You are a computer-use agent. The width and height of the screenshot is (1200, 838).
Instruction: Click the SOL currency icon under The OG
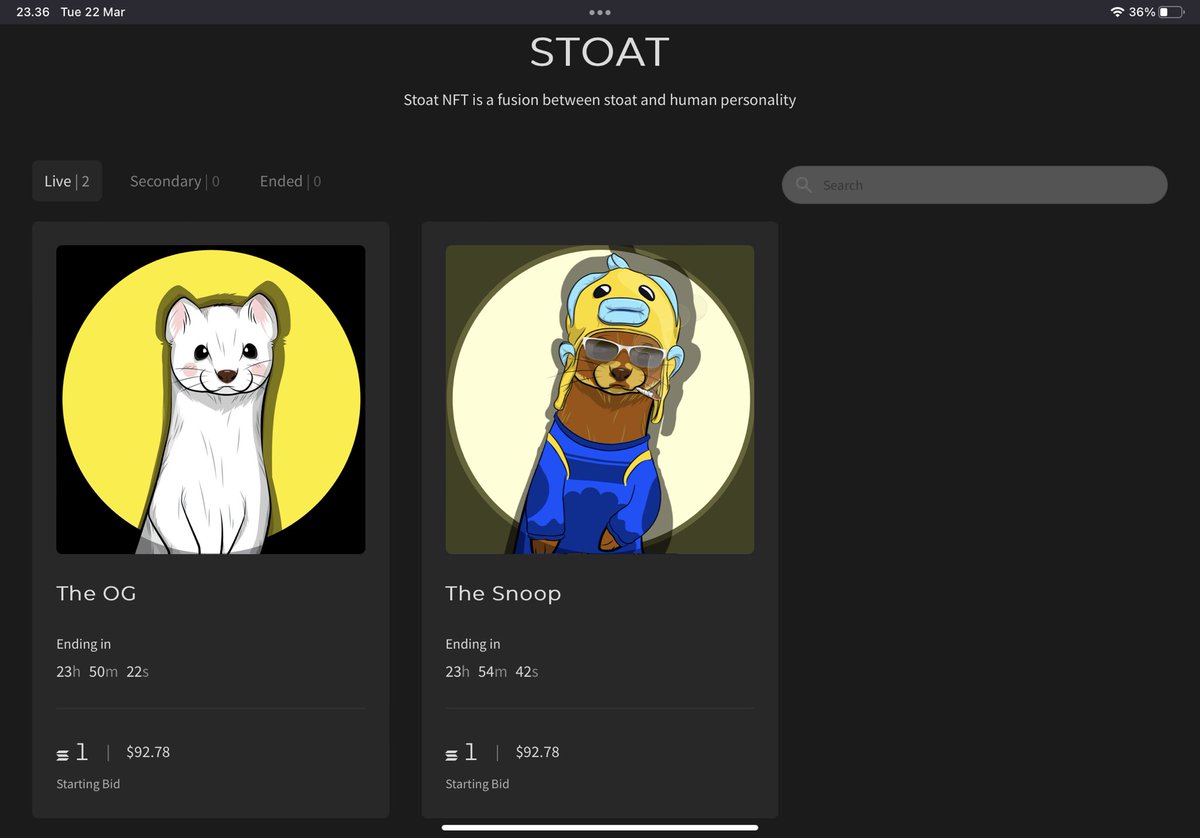click(x=63, y=752)
